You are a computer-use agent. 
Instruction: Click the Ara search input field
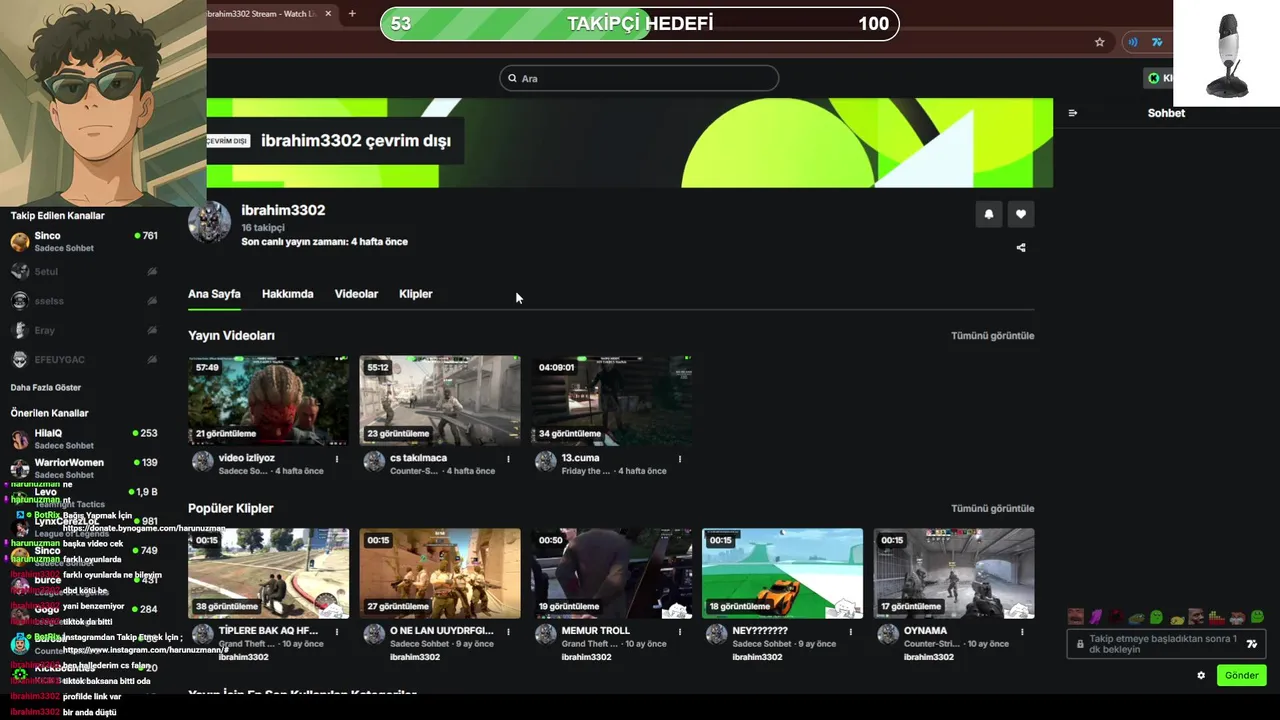pos(639,78)
